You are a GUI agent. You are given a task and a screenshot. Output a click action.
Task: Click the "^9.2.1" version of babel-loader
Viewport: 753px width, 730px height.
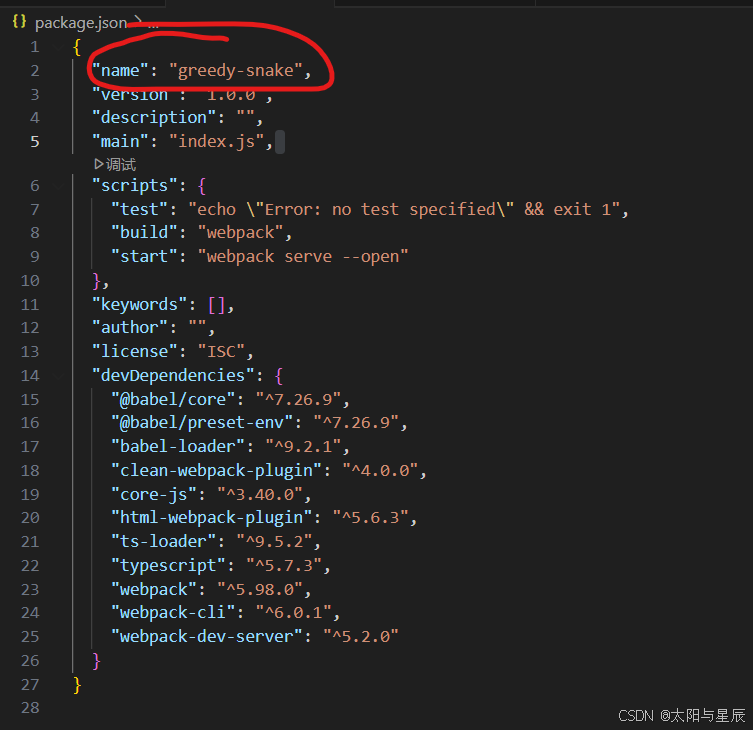coord(303,447)
